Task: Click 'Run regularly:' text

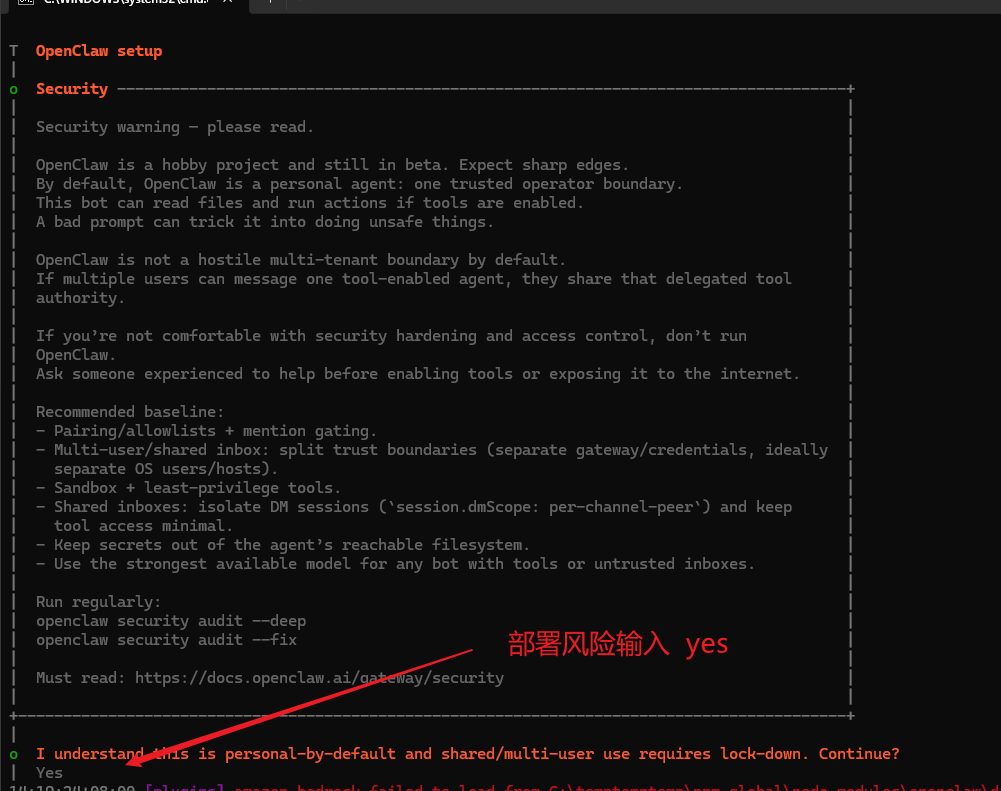Action: point(98,602)
